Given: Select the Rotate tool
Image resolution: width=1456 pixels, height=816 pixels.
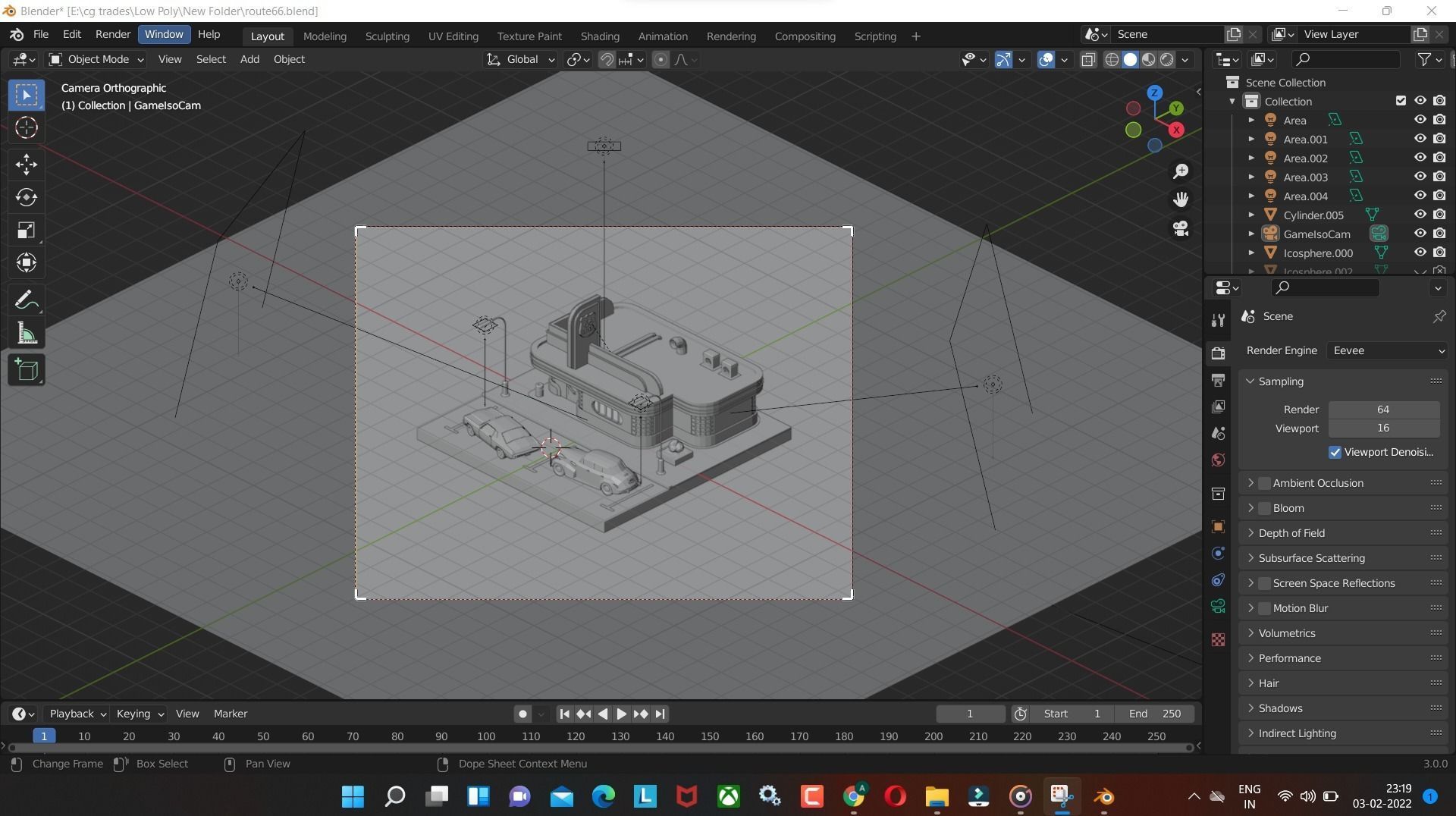Looking at the screenshot, I should pos(27,197).
